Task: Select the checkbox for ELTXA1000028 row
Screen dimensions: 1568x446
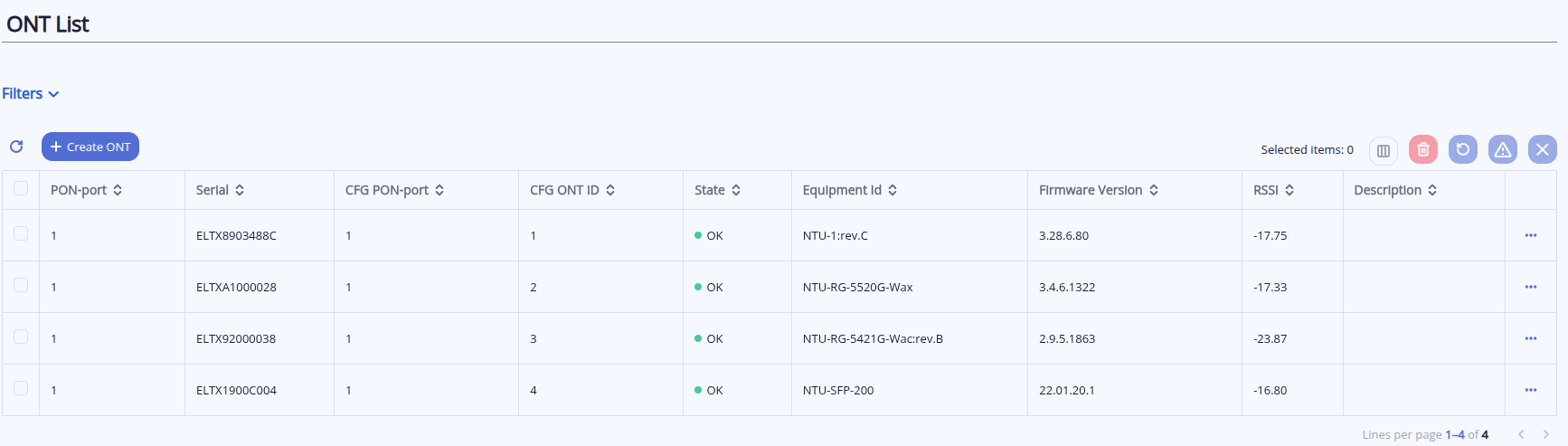Action: click(x=21, y=285)
